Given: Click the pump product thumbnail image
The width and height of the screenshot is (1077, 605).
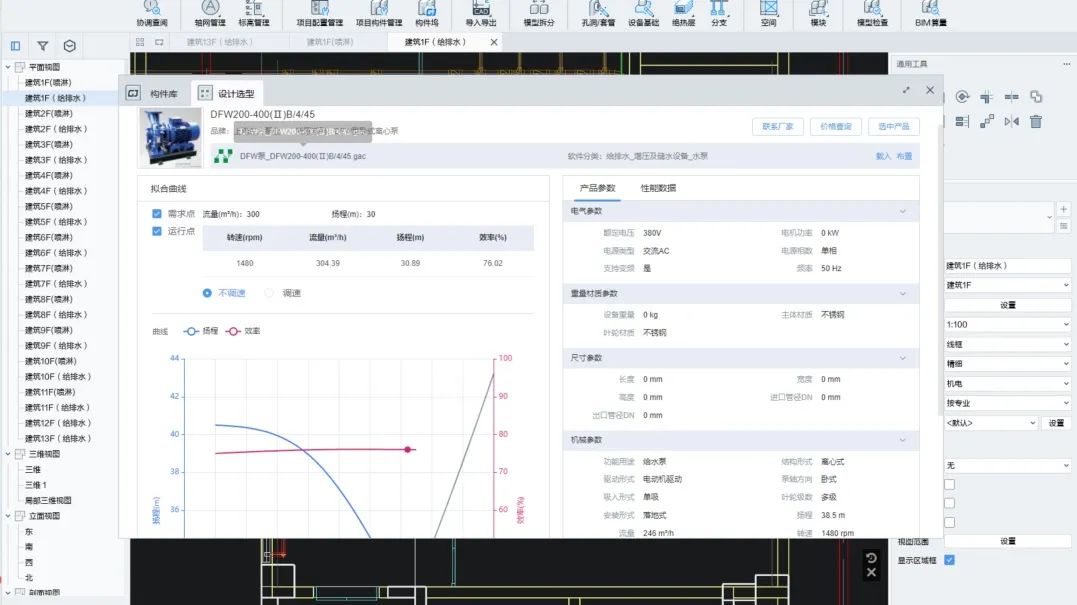Looking at the screenshot, I should (x=170, y=137).
